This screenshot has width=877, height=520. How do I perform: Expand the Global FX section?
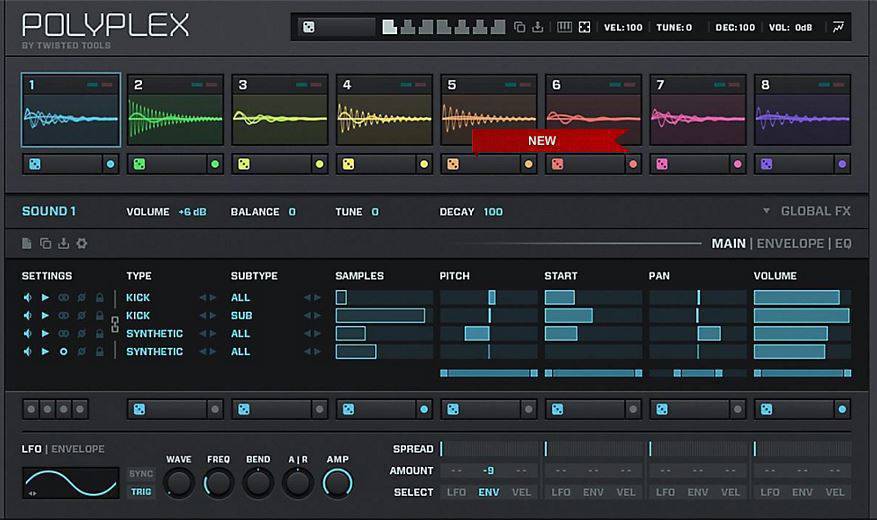point(807,211)
